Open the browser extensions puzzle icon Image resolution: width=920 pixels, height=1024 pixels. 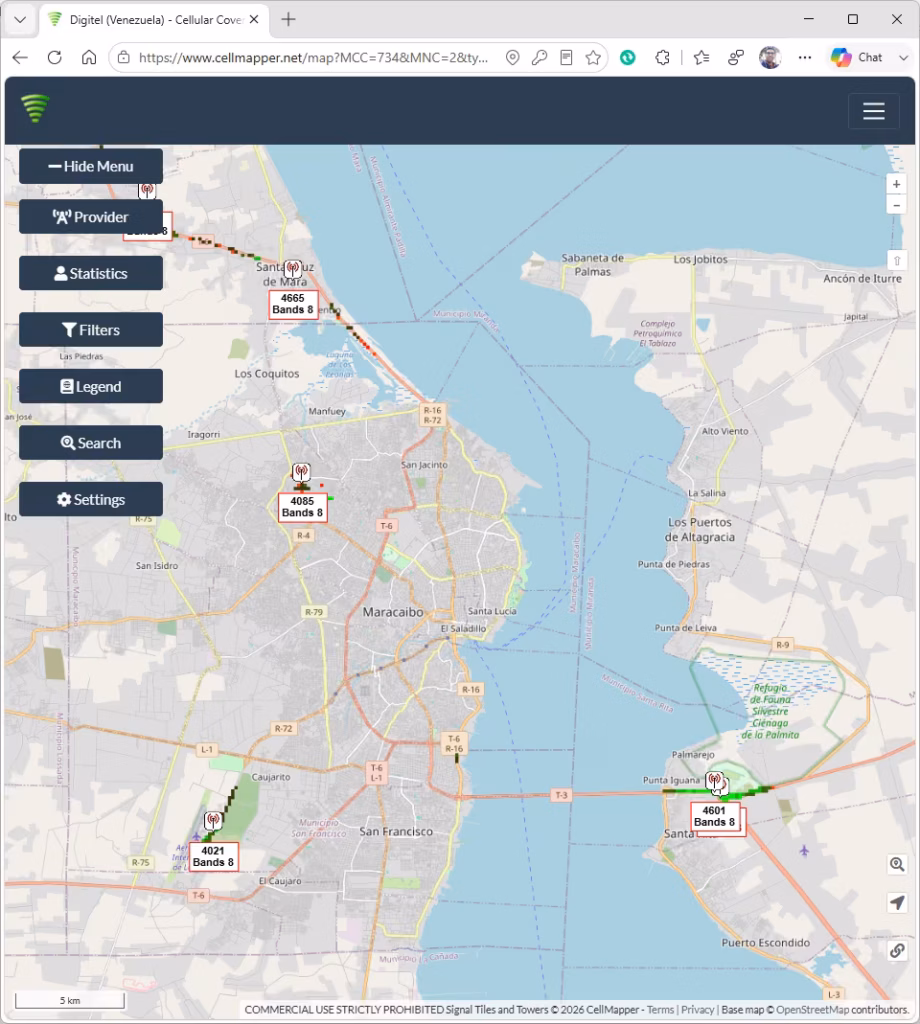[662, 57]
